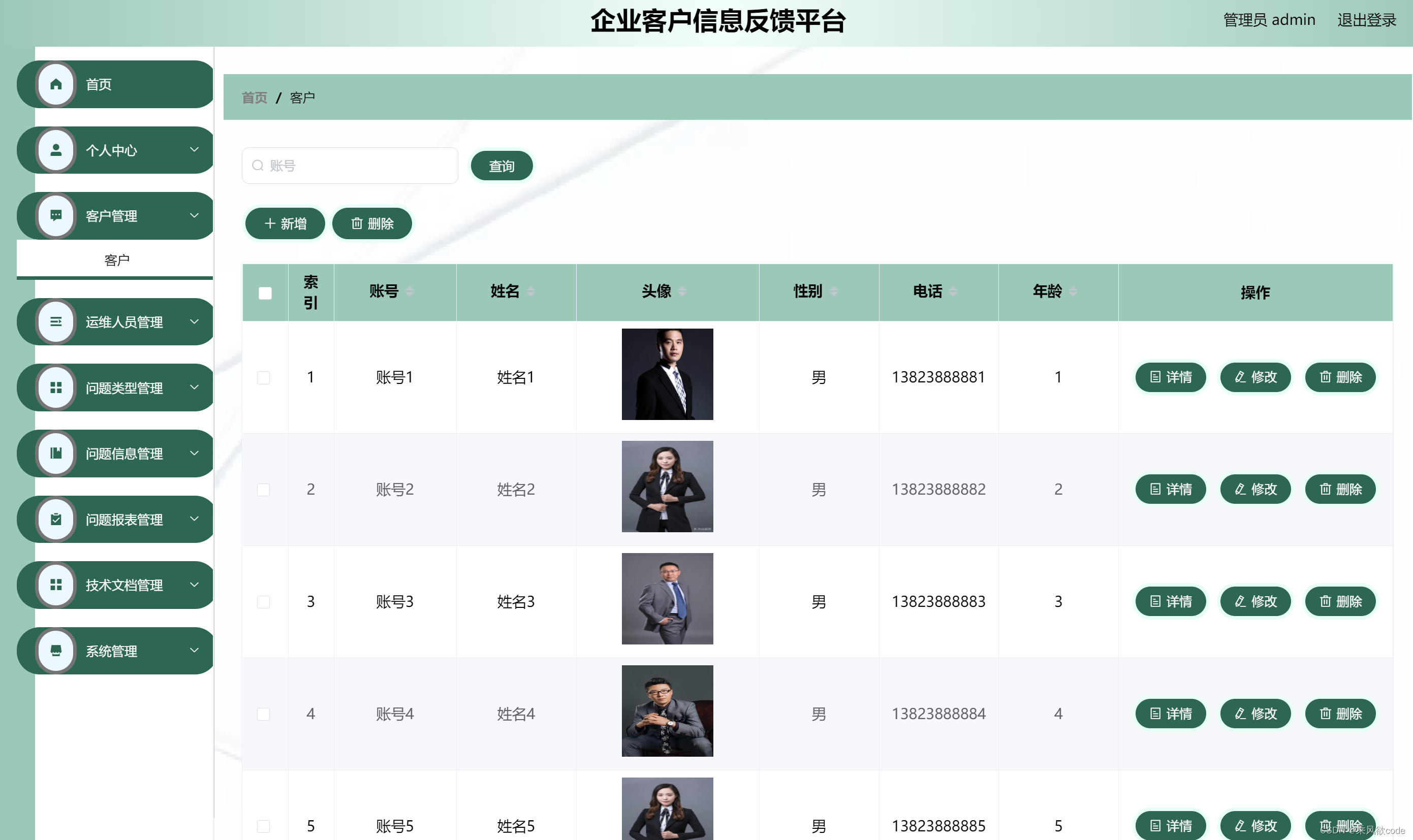Sort the table by 年龄 column arrows
Screen dimensions: 1413x840
click(1073, 292)
